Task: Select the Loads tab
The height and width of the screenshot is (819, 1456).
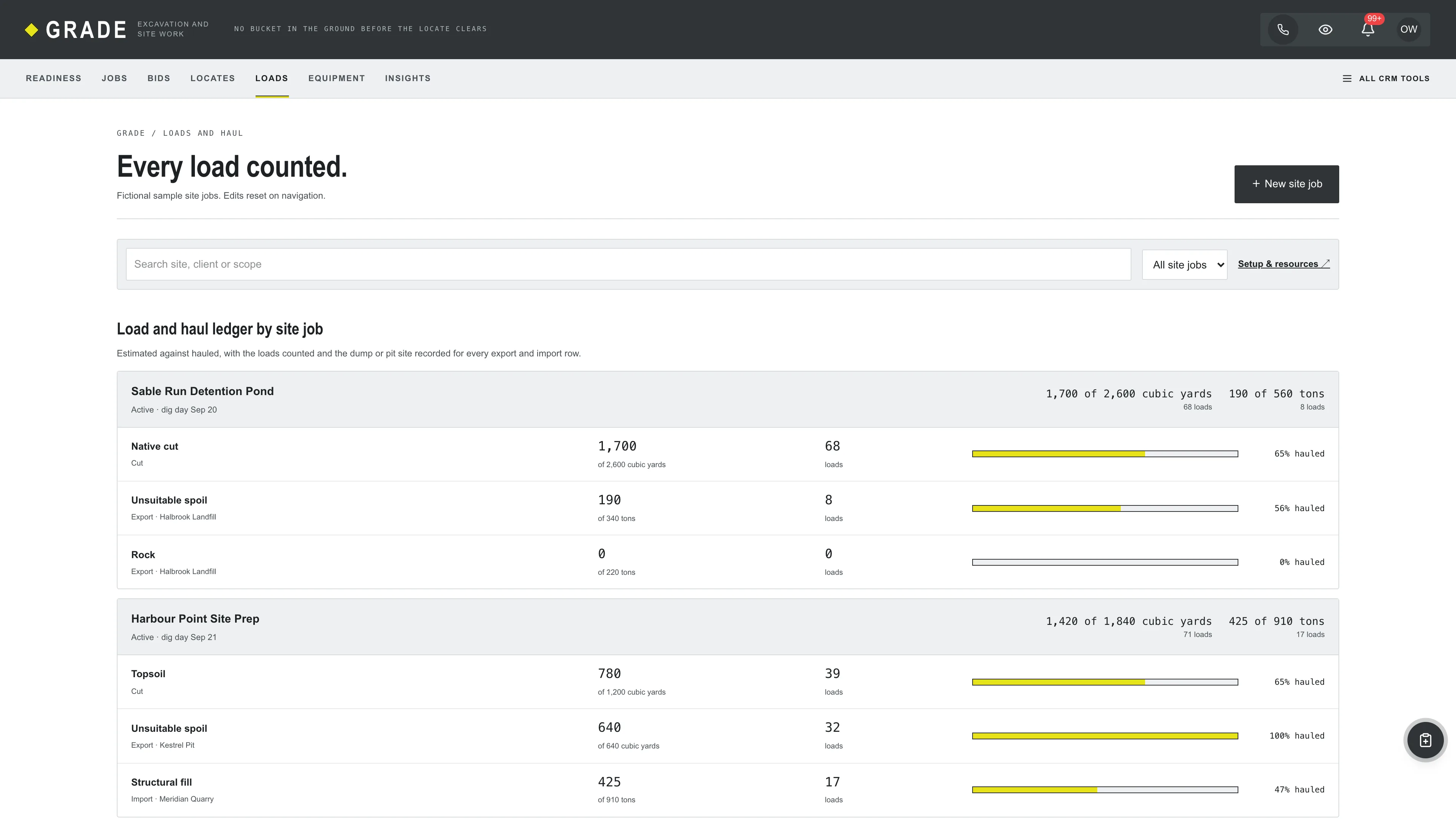Action: tap(272, 78)
